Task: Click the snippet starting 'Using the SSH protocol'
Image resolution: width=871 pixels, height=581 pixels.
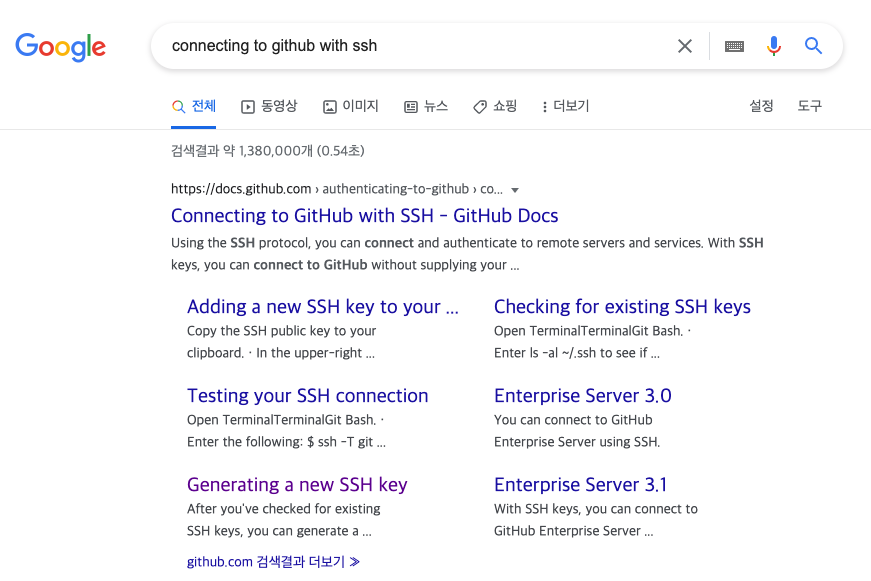Action: pos(467,254)
